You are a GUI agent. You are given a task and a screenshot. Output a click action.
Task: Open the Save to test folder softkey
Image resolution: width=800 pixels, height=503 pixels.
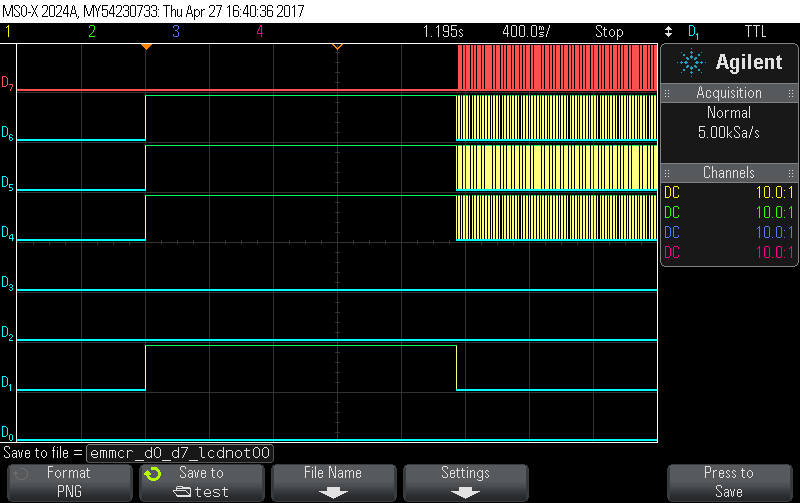202,482
